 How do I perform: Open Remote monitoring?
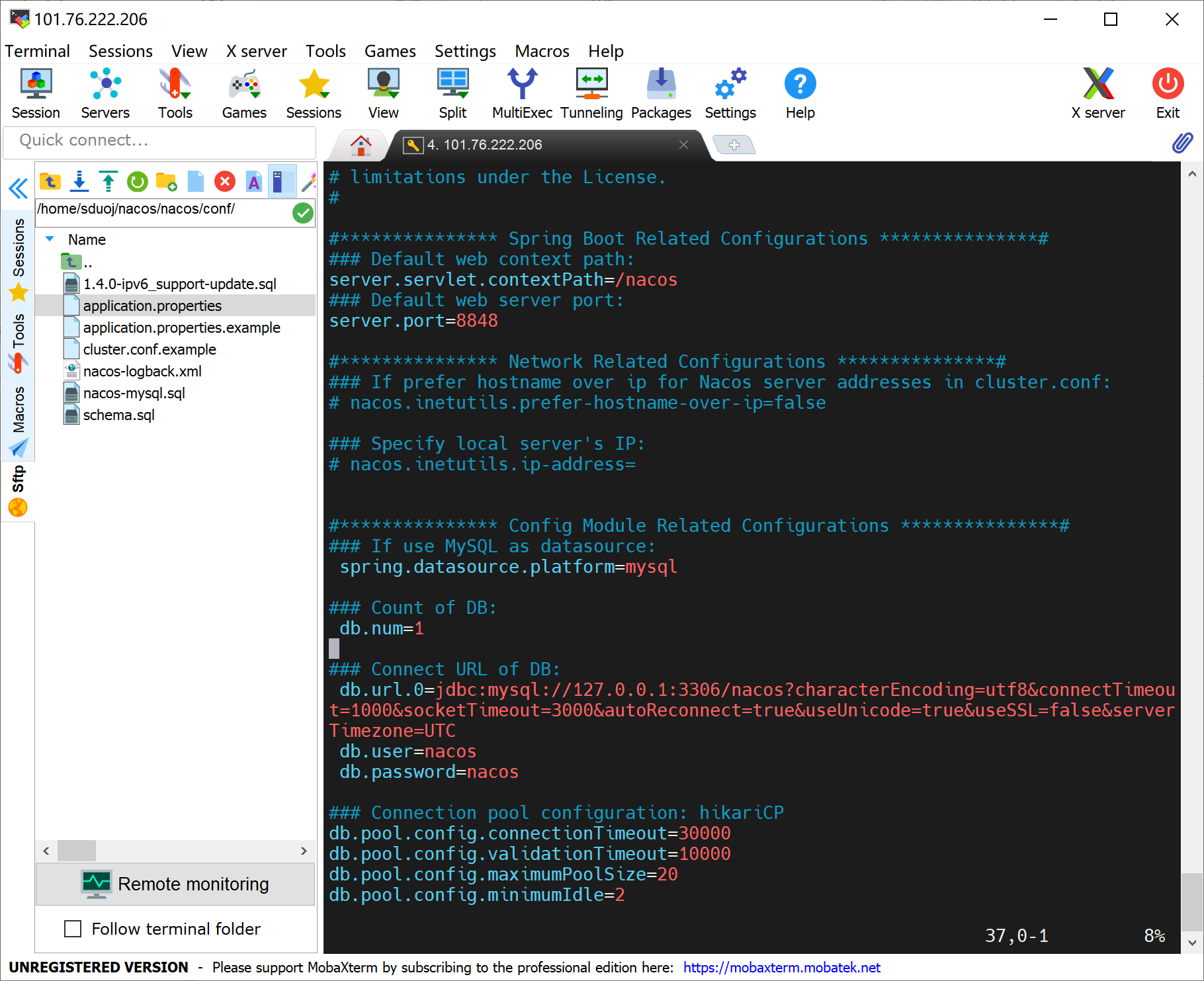pyautogui.click(x=175, y=884)
